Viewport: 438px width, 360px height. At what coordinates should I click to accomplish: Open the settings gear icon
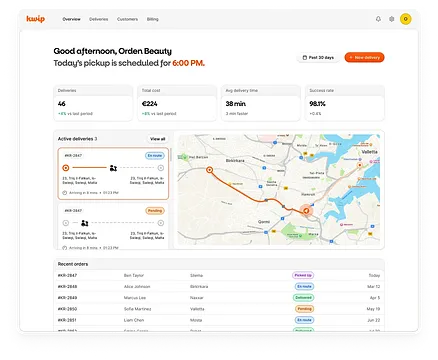pos(392,19)
